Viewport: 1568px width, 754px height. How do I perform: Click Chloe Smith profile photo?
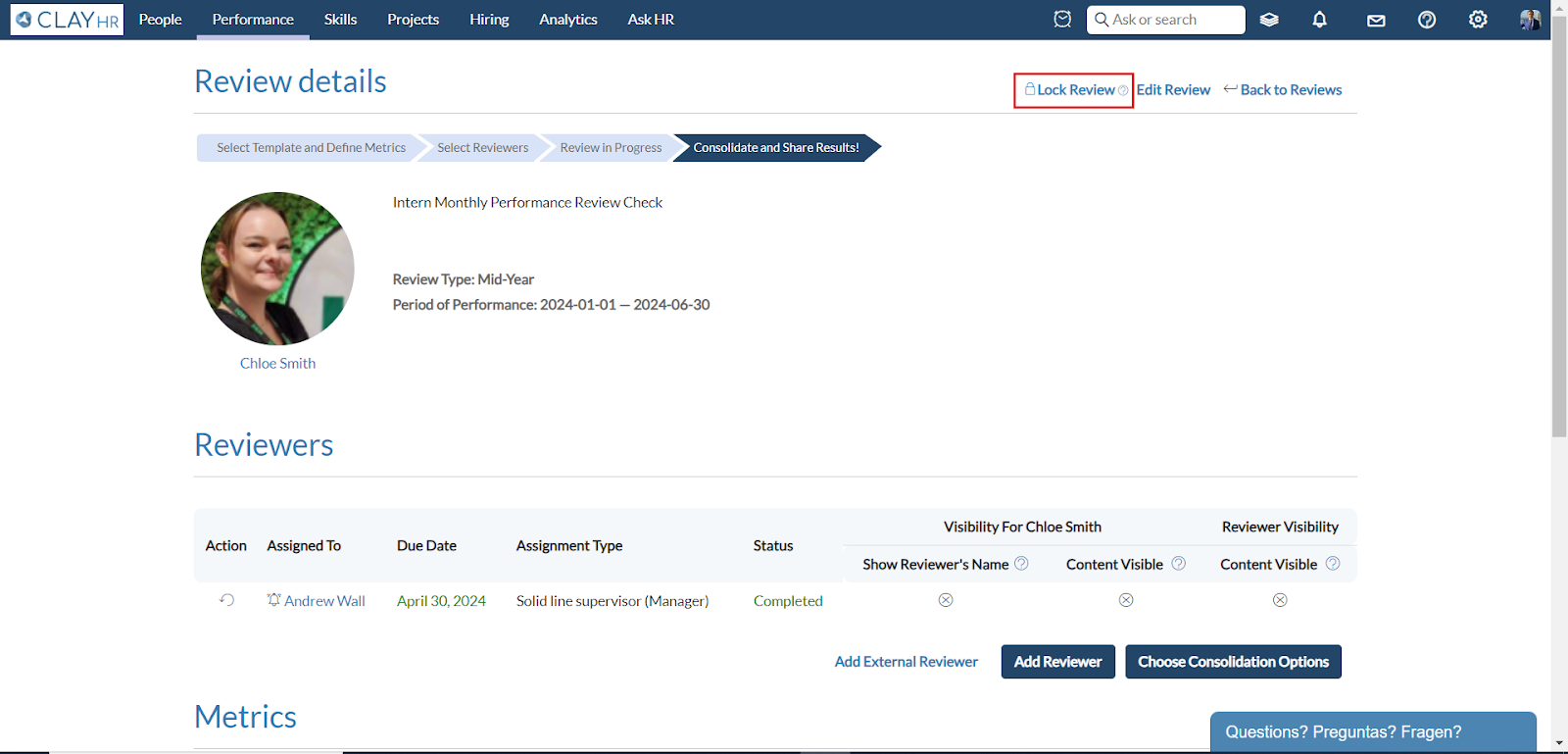[x=277, y=269]
